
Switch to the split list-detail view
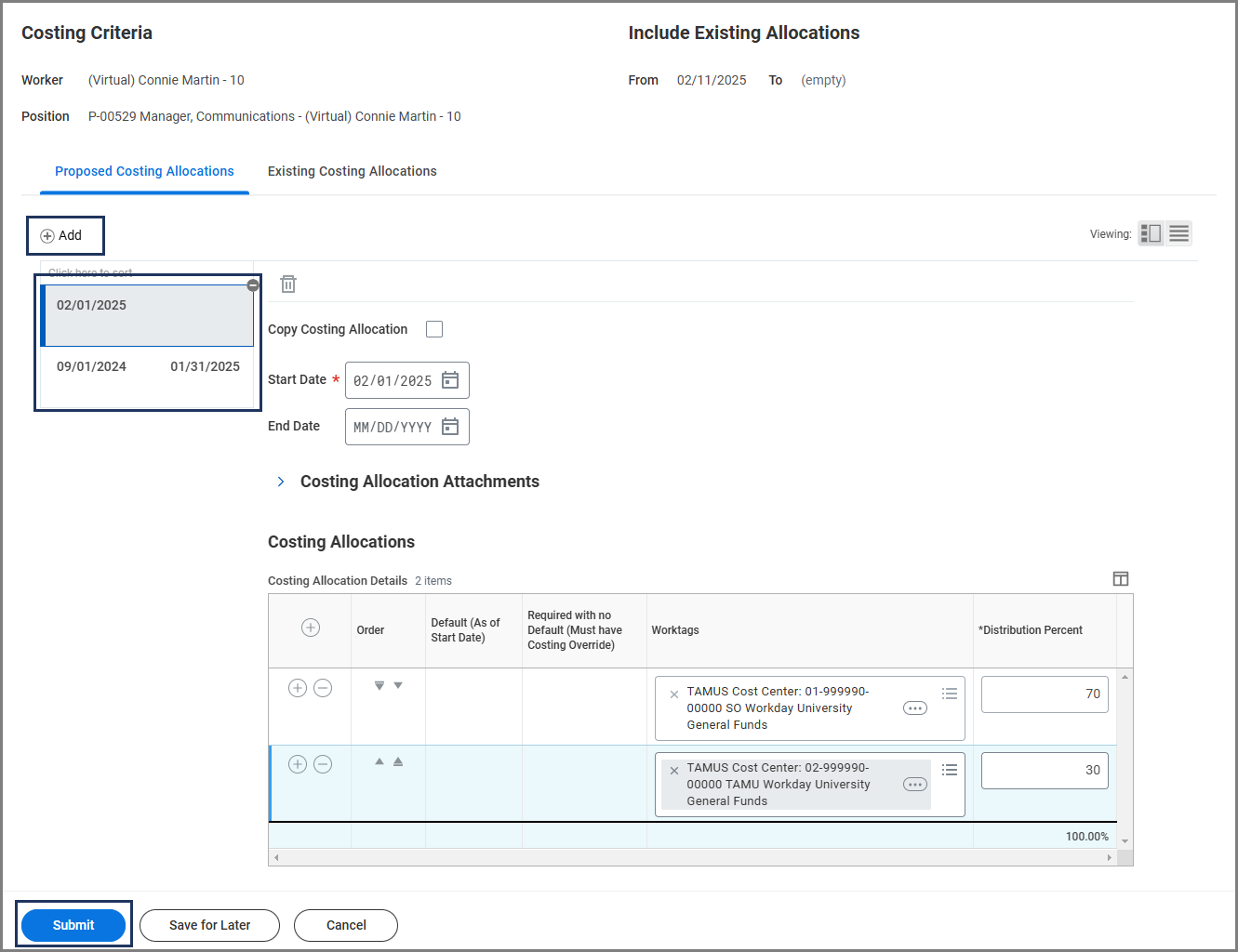(x=1151, y=233)
